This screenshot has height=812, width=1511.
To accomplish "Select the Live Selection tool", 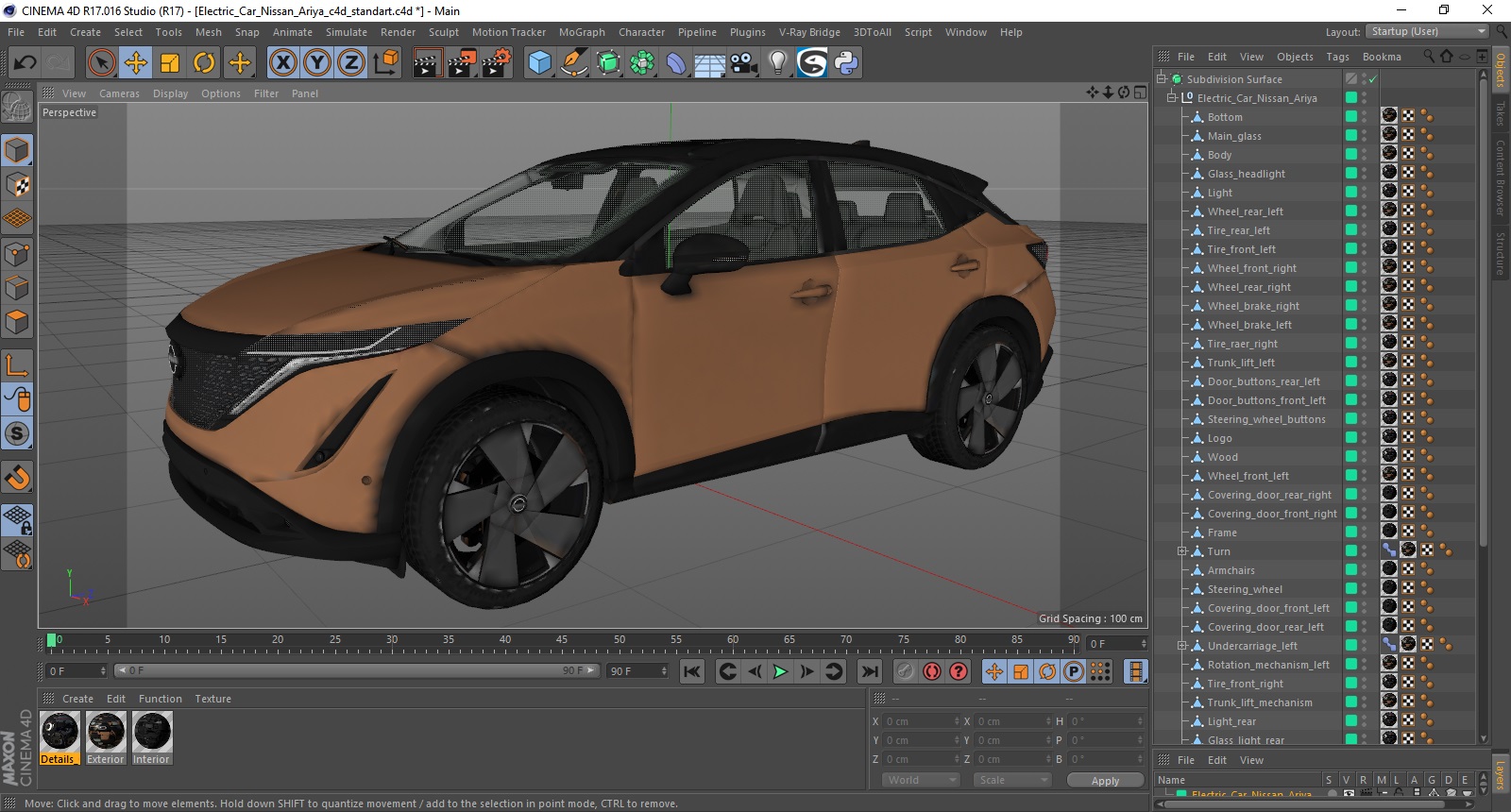I will click(x=101, y=63).
